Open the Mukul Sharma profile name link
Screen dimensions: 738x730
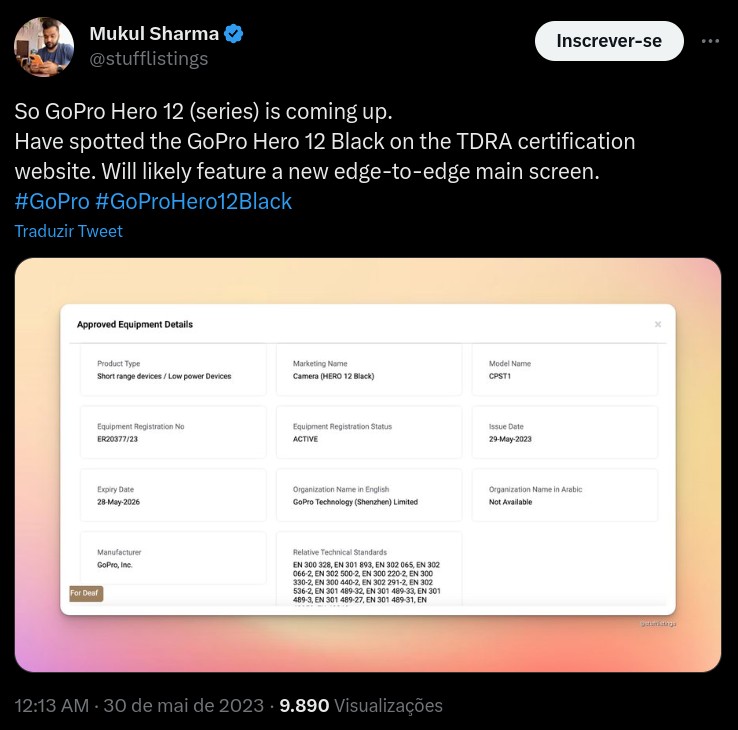[x=152, y=34]
